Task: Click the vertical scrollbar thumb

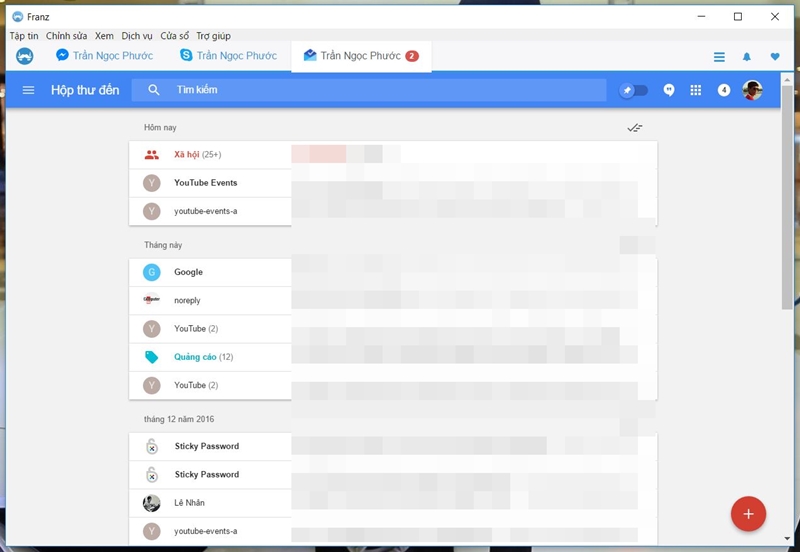Action: (786, 196)
